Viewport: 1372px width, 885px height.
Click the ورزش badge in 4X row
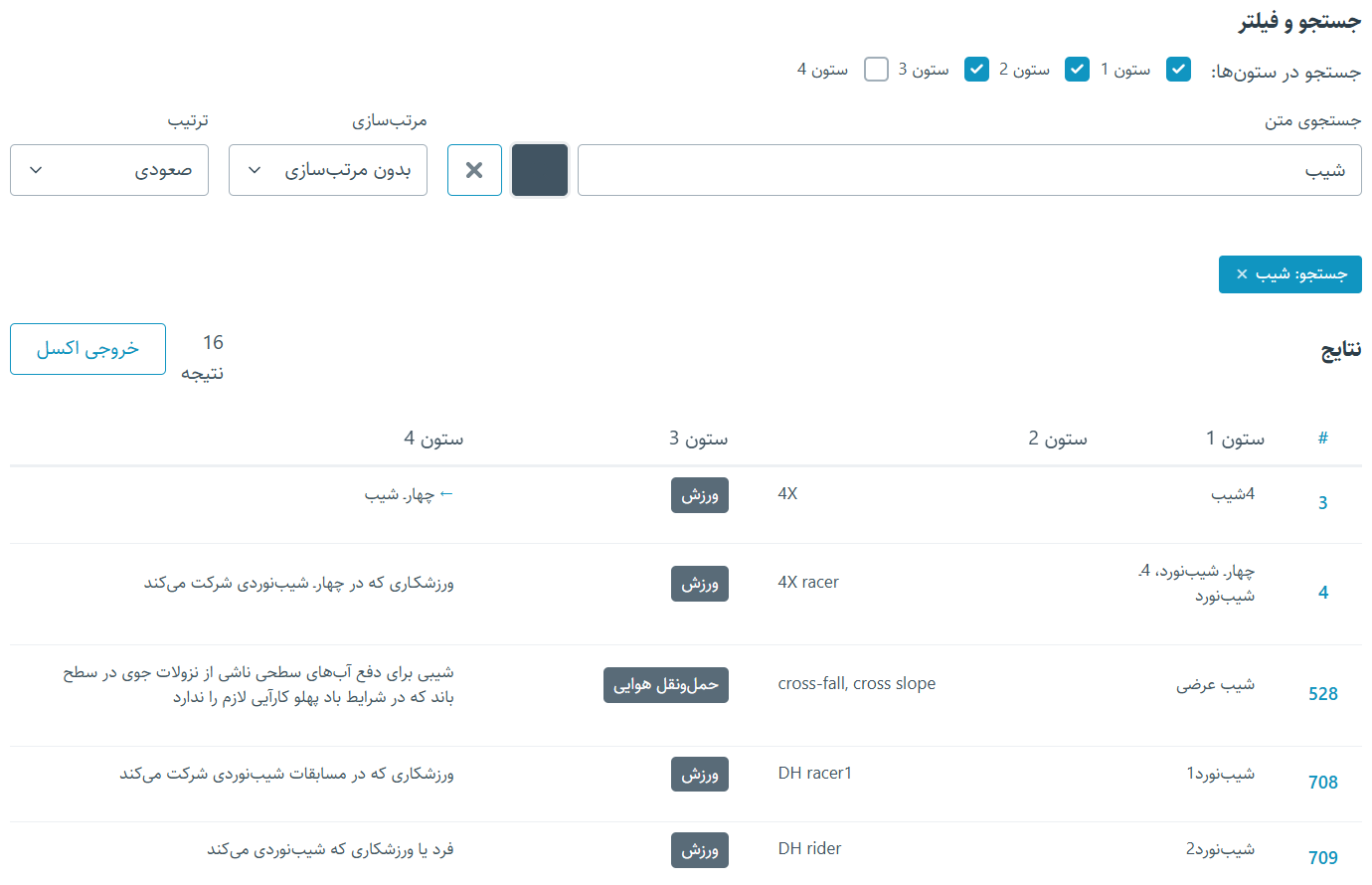[x=699, y=495]
